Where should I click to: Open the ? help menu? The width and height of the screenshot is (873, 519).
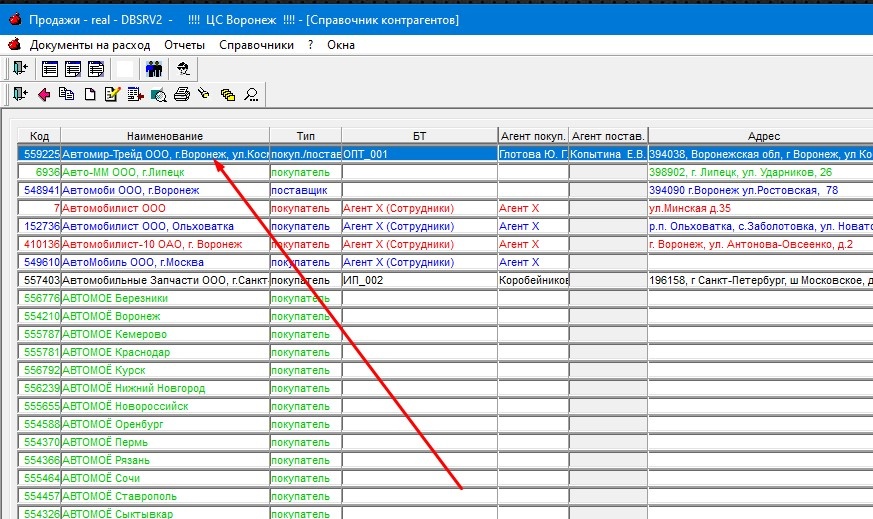click(310, 45)
